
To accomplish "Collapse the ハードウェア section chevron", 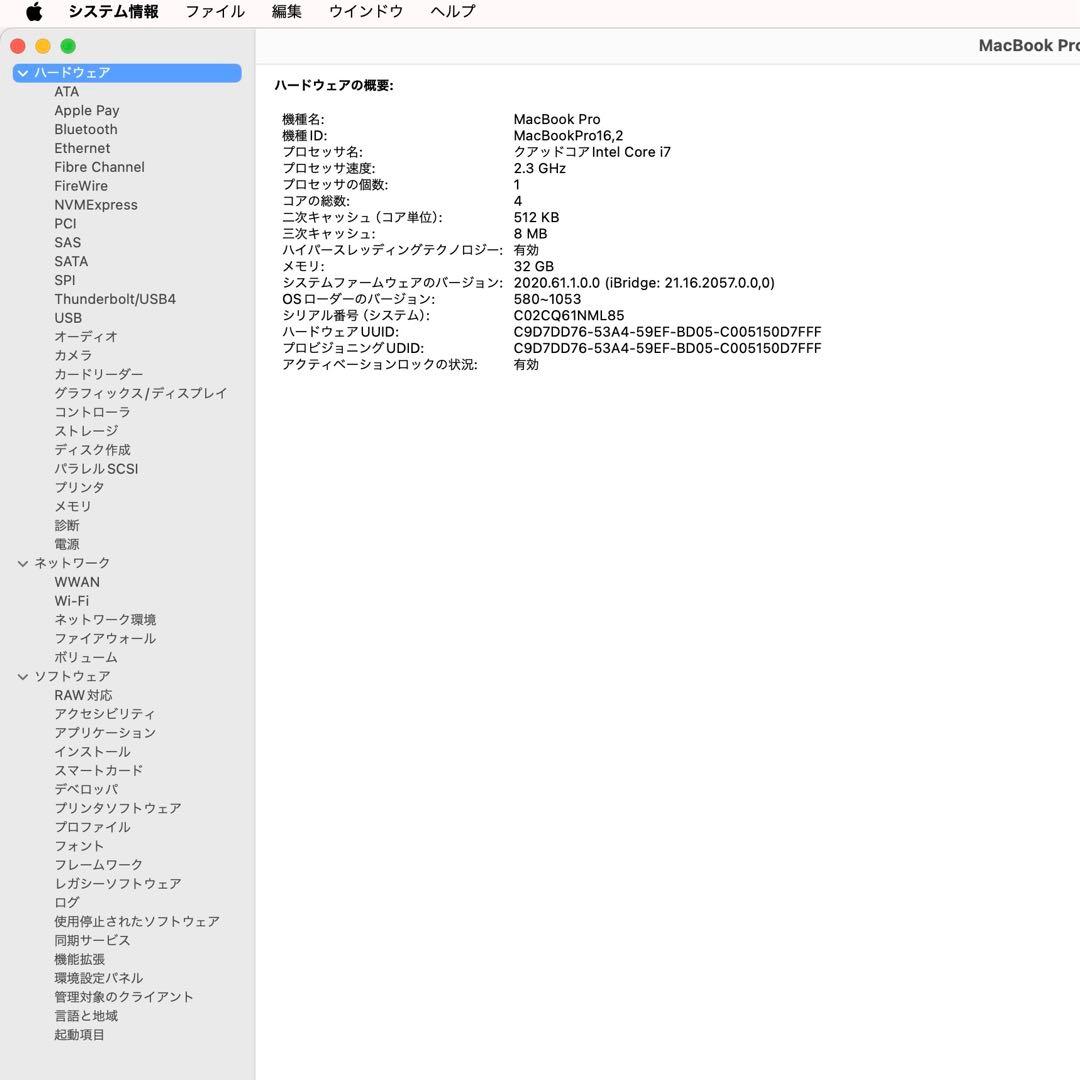I will point(23,73).
